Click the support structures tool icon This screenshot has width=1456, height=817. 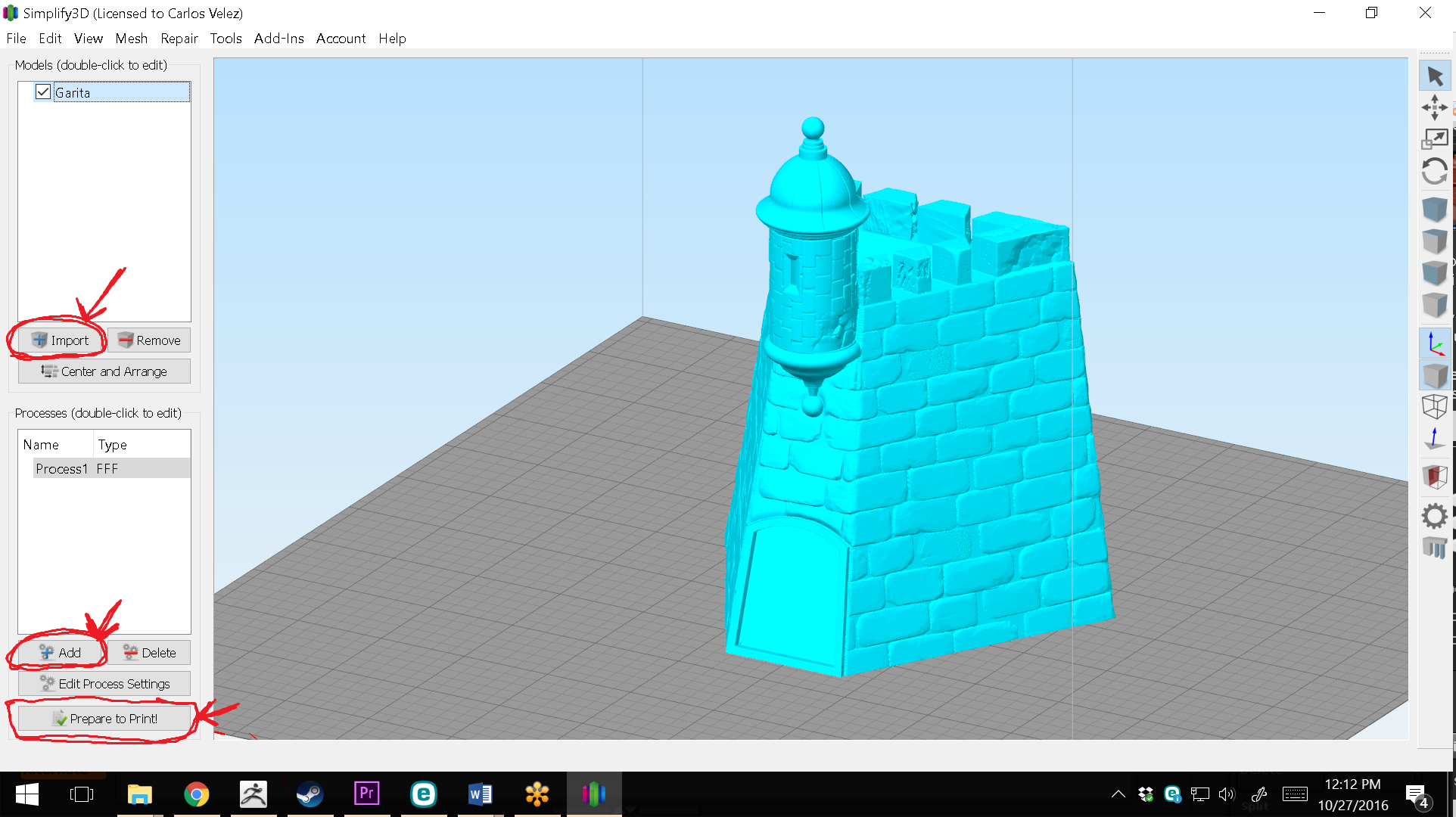pos(1435,548)
